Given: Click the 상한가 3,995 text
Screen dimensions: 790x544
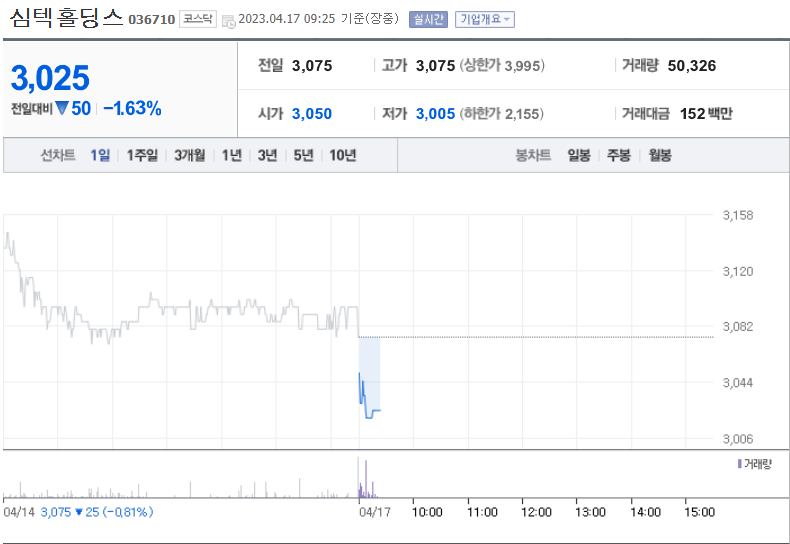Looking at the screenshot, I should 502,66.
